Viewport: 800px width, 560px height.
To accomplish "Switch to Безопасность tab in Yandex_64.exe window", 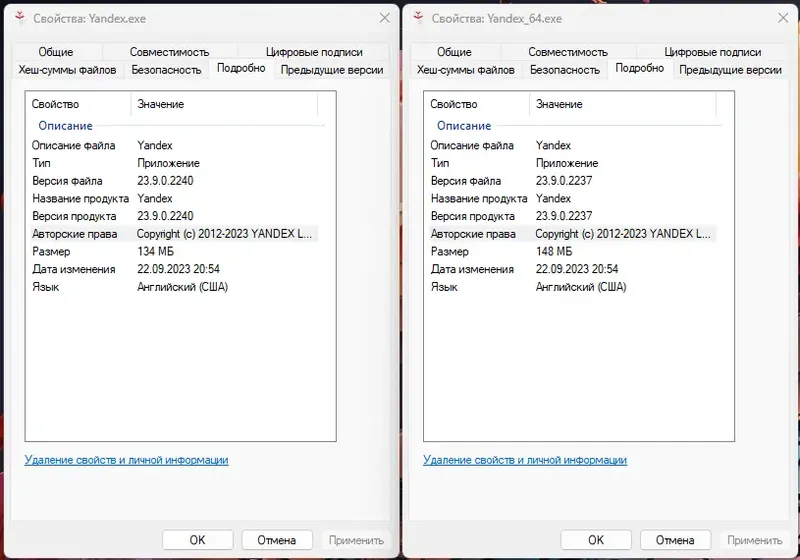I will [565, 70].
